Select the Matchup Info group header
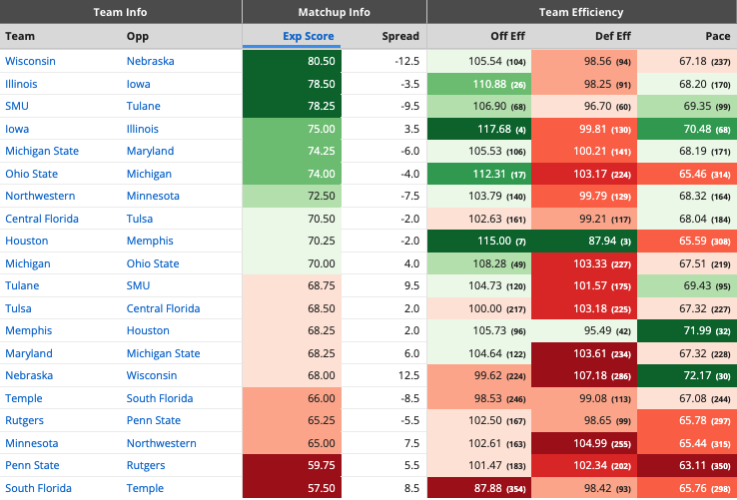This screenshot has width=737, height=500. click(x=334, y=12)
